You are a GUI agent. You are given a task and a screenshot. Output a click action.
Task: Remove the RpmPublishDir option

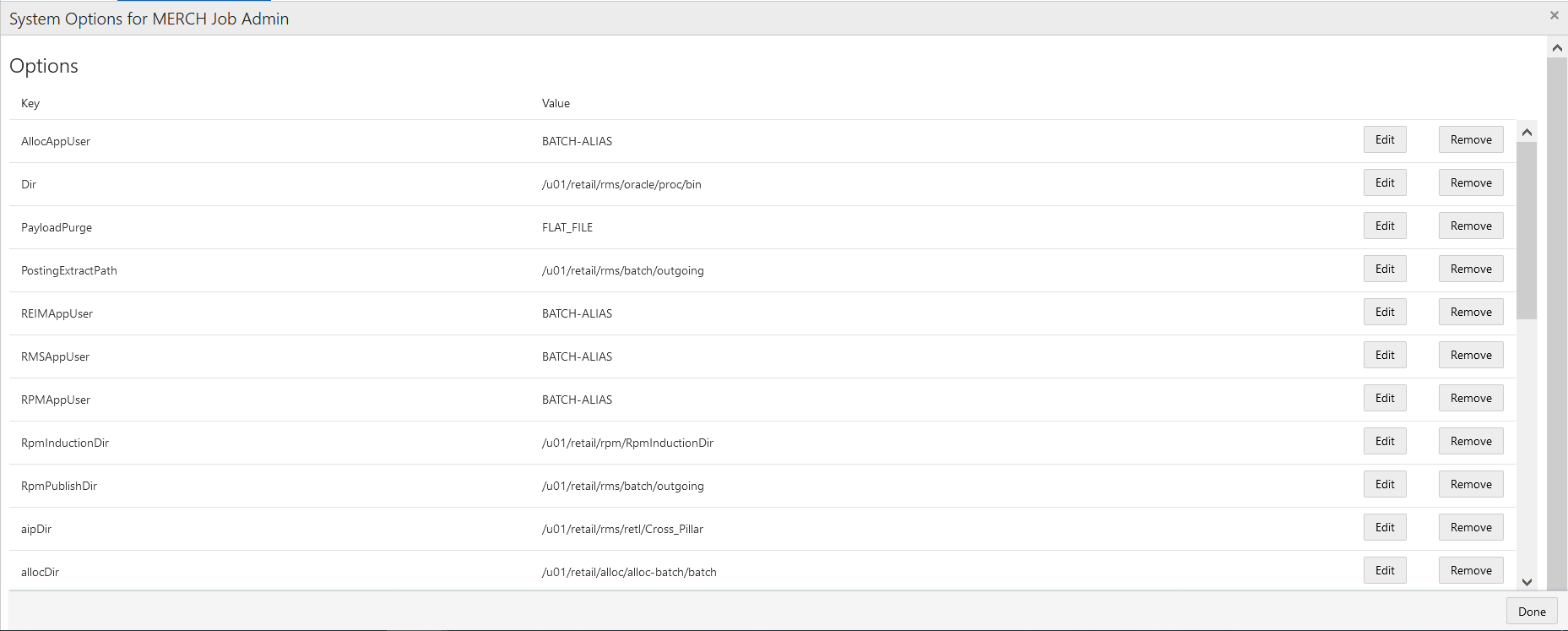pos(1471,484)
